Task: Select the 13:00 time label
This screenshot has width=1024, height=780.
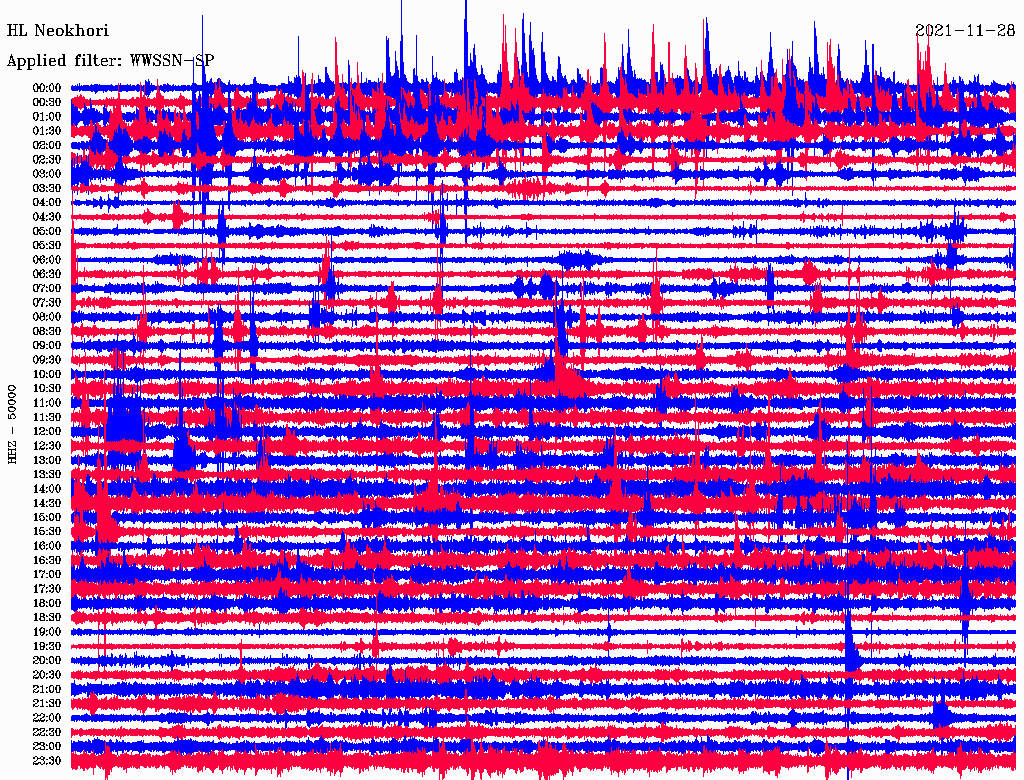Action: tap(47, 460)
